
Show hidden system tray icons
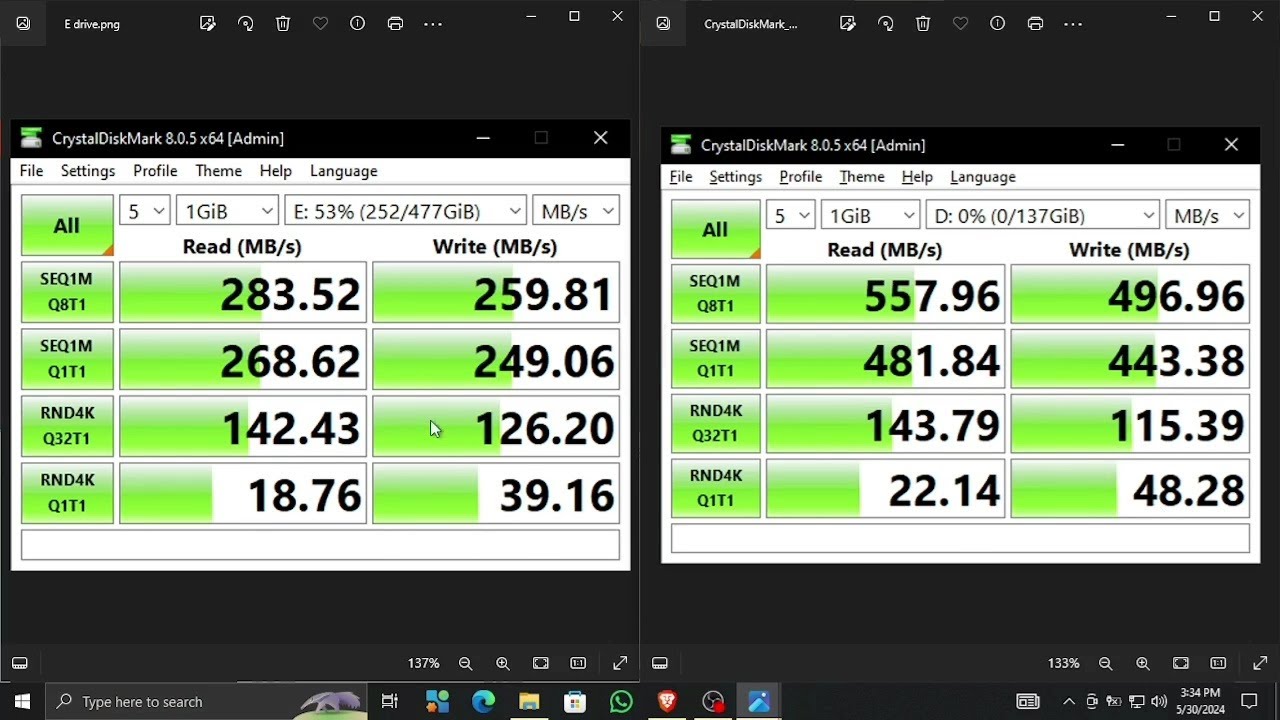1069,701
